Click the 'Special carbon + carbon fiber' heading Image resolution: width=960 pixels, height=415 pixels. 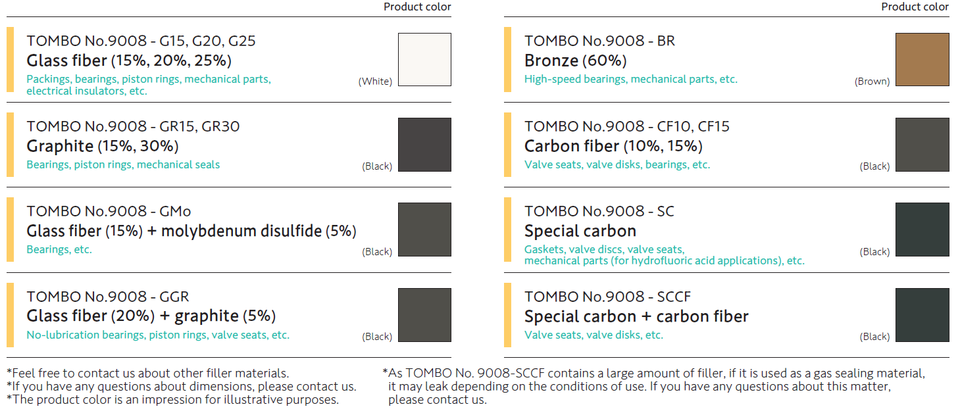[x=636, y=317]
